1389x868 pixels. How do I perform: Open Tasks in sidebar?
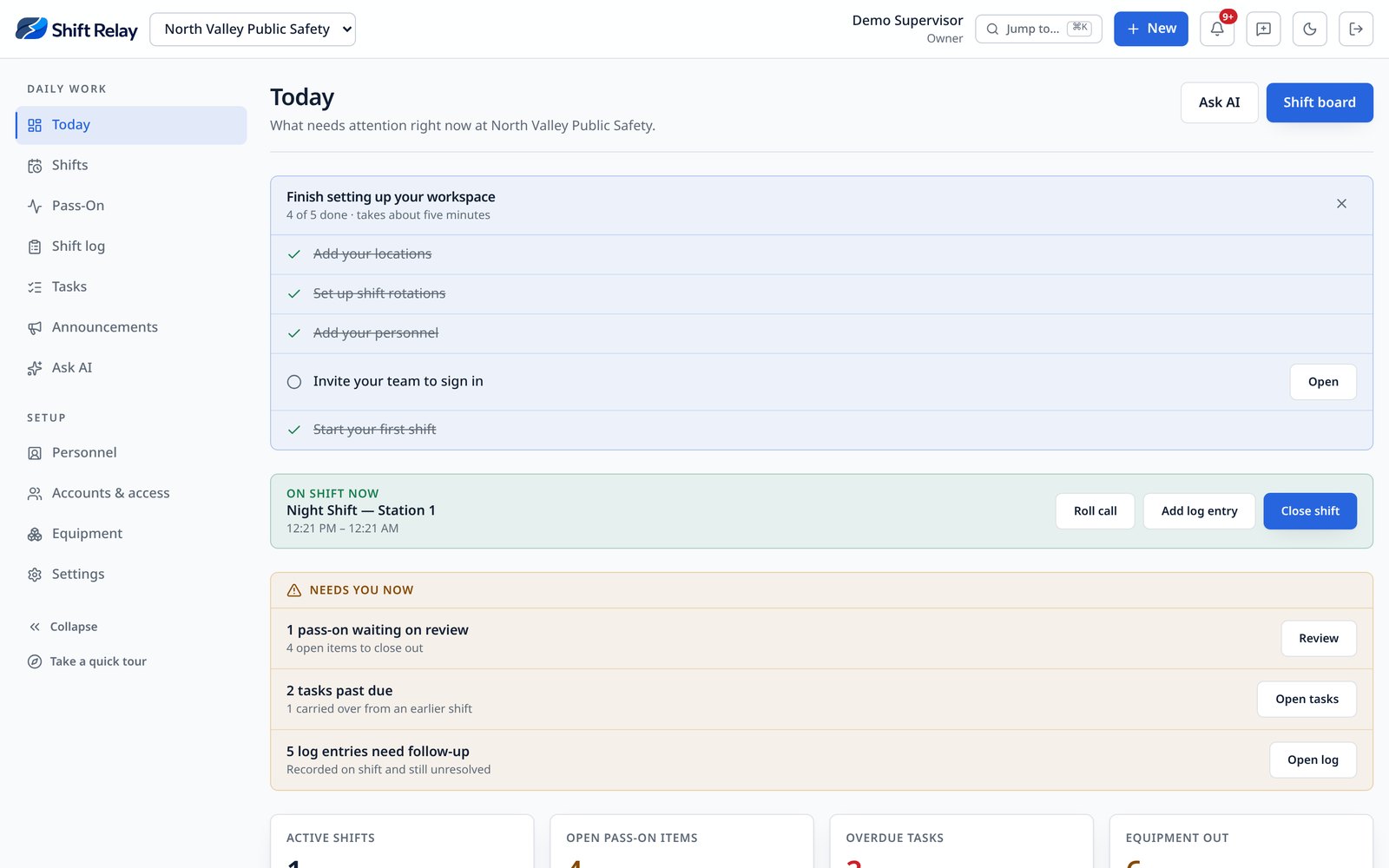[x=131, y=287]
